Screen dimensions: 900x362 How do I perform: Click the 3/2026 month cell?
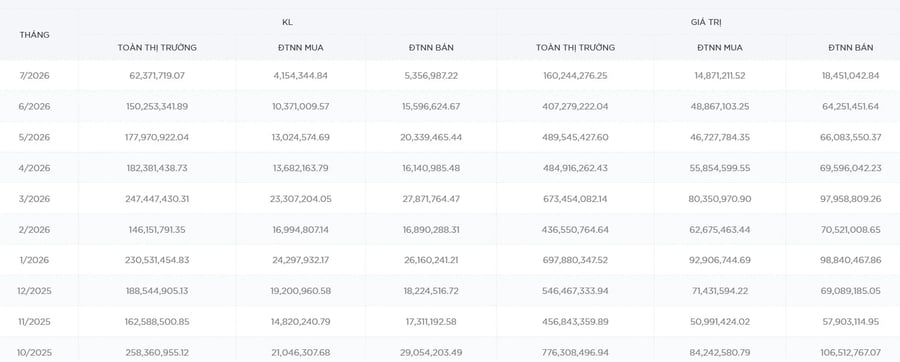(x=34, y=199)
